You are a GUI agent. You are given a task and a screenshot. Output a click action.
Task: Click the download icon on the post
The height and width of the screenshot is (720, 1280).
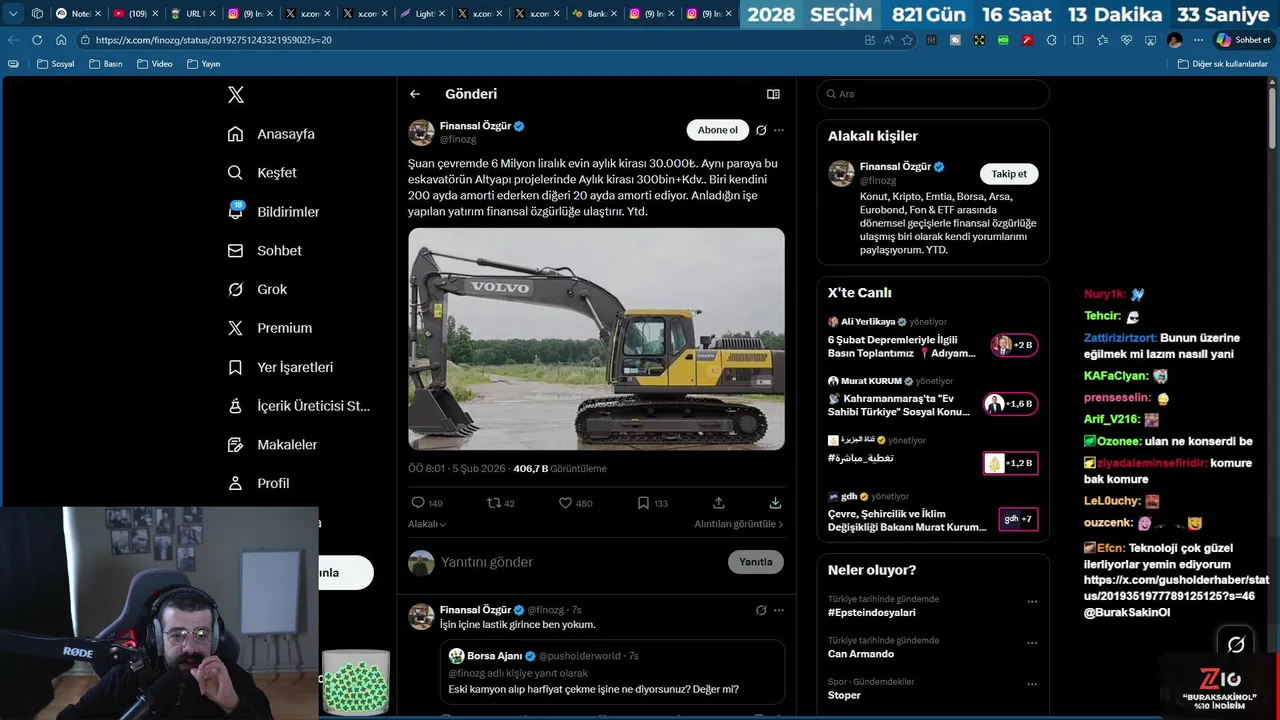(x=775, y=503)
